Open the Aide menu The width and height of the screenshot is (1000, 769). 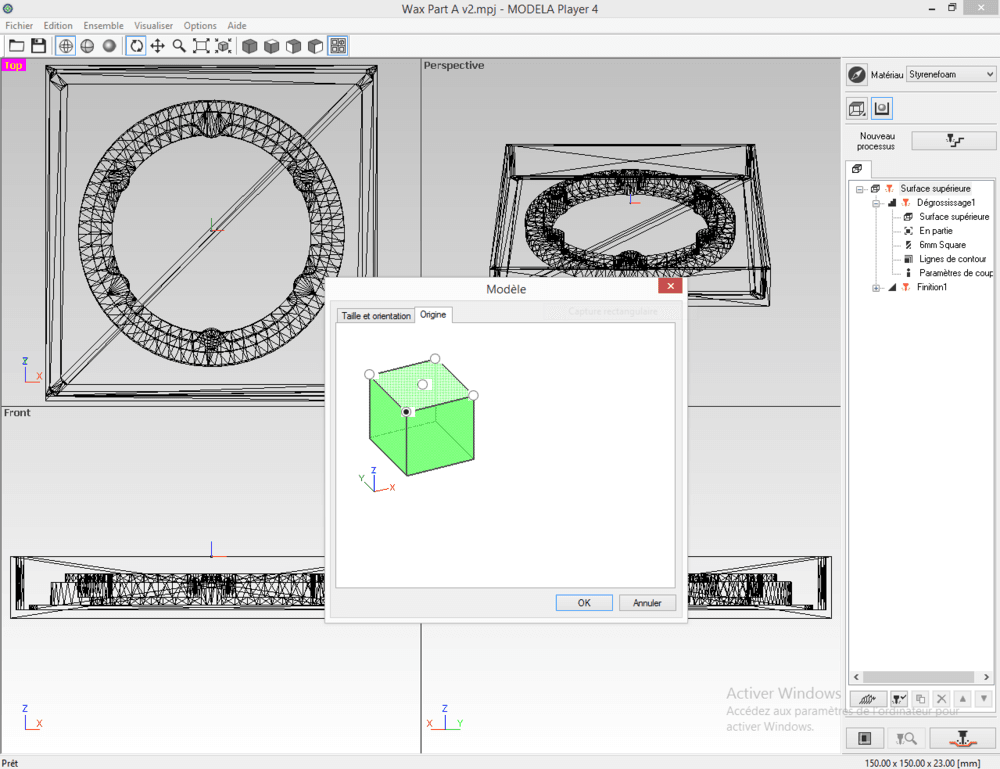(x=237, y=26)
